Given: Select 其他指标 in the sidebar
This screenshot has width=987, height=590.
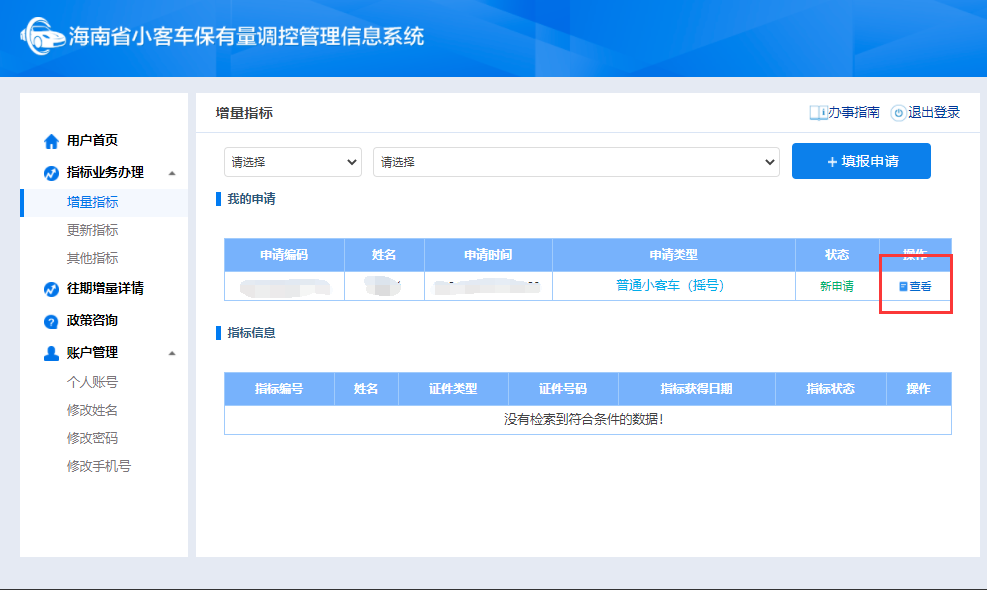Looking at the screenshot, I should point(92,258).
